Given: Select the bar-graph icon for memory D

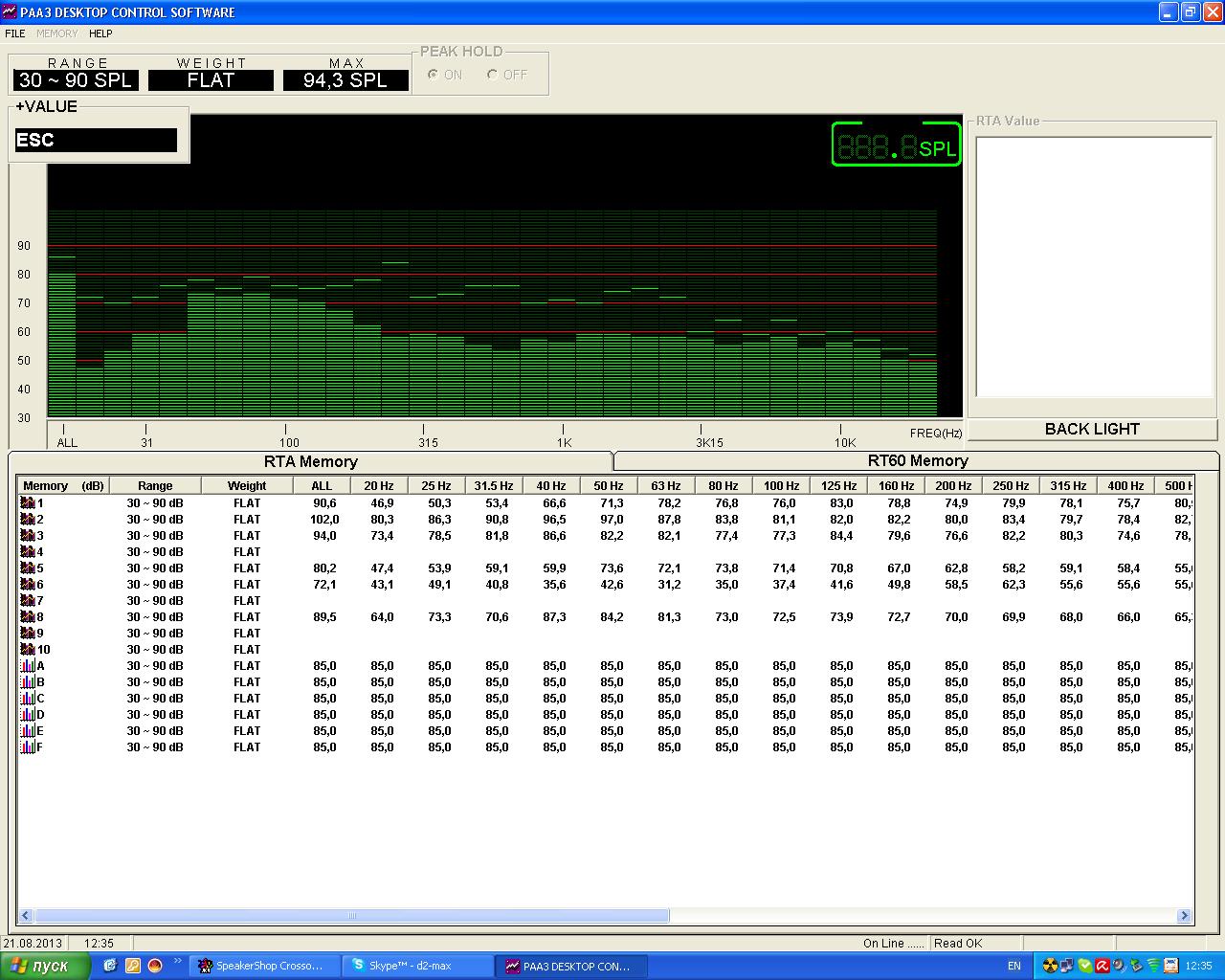Looking at the screenshot, I should (x=28, y=715).
